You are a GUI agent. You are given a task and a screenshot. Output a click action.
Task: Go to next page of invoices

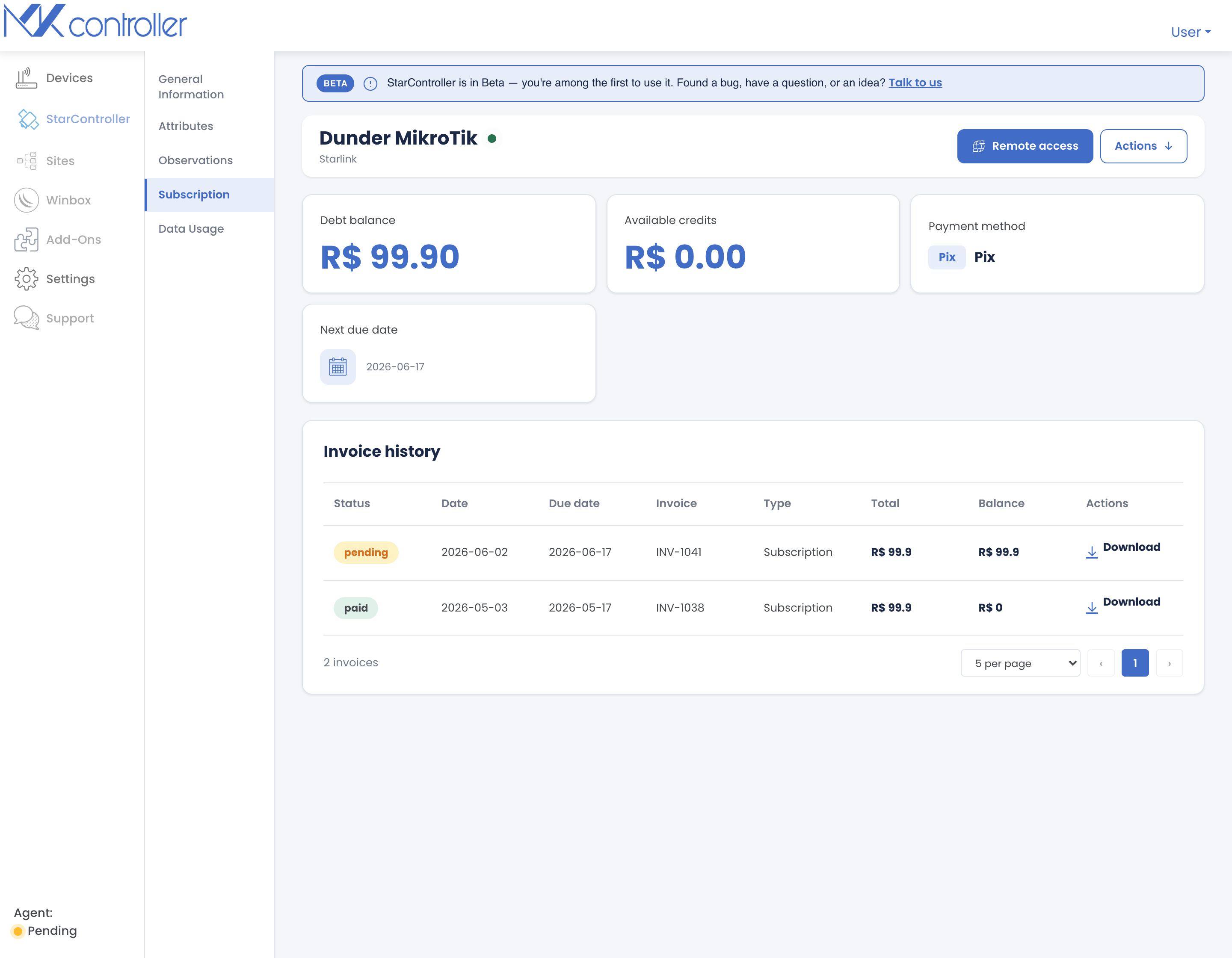tap(1170, 663)
